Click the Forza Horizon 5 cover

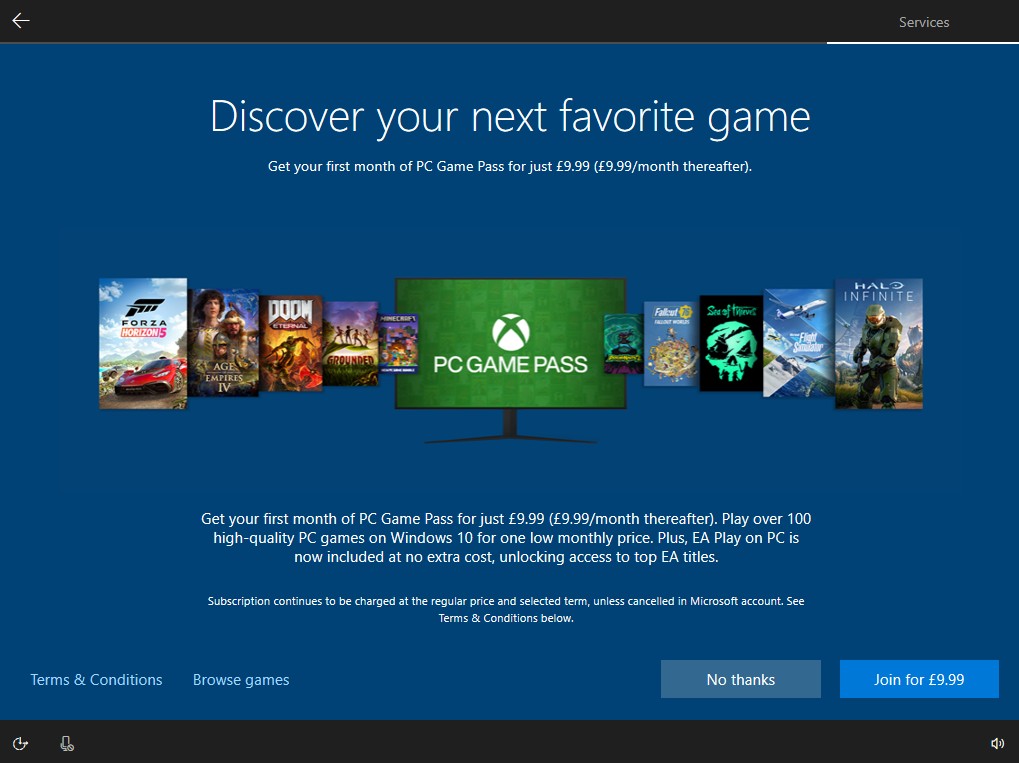pyautogui.click(x=143, y=344)
